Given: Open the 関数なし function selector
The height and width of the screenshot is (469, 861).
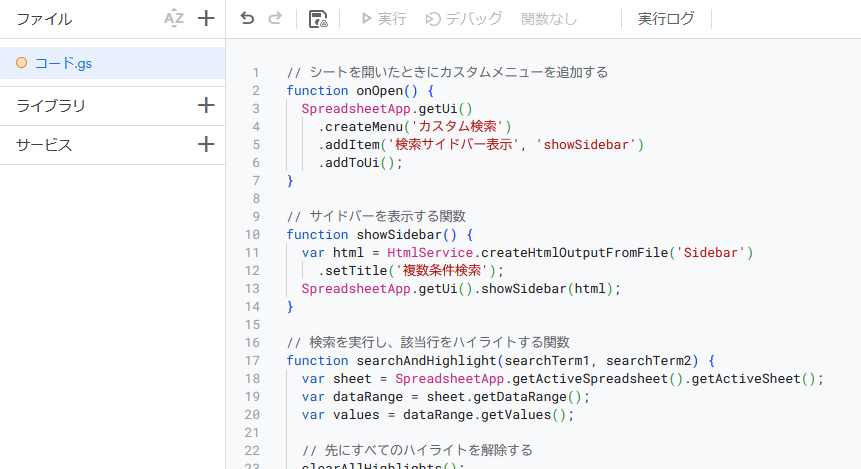Looking at the screenshot, I should tap(549, 19).
